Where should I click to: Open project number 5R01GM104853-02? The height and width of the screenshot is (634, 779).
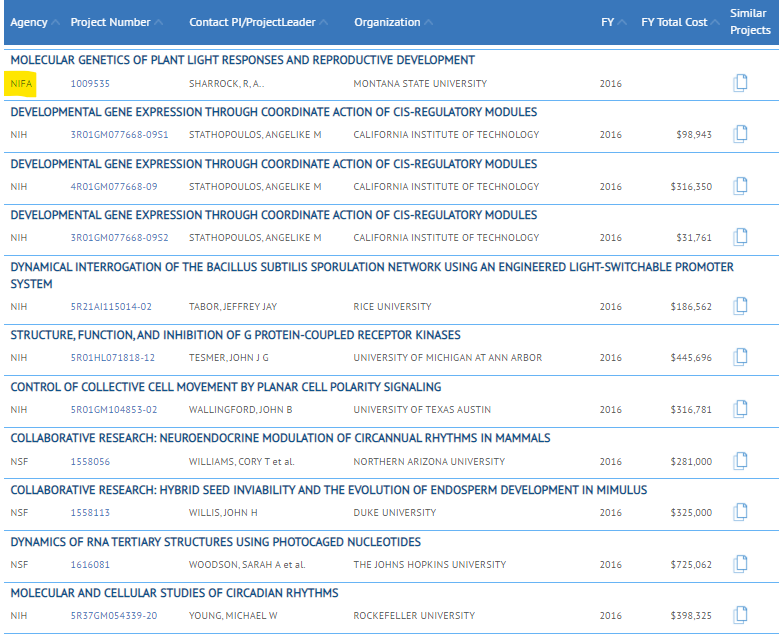(114, 410)
